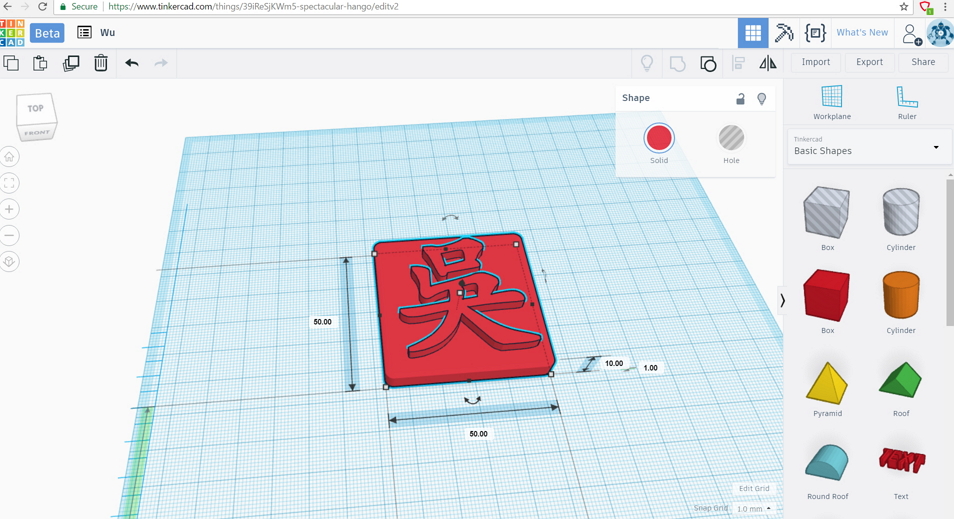Click the Export button
Screen dimensions: 954x519
click(x=869, y=62)
